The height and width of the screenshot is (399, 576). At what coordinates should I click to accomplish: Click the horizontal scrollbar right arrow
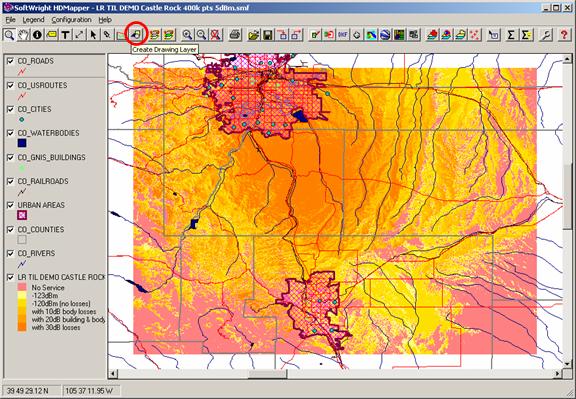tap(558, 374)
